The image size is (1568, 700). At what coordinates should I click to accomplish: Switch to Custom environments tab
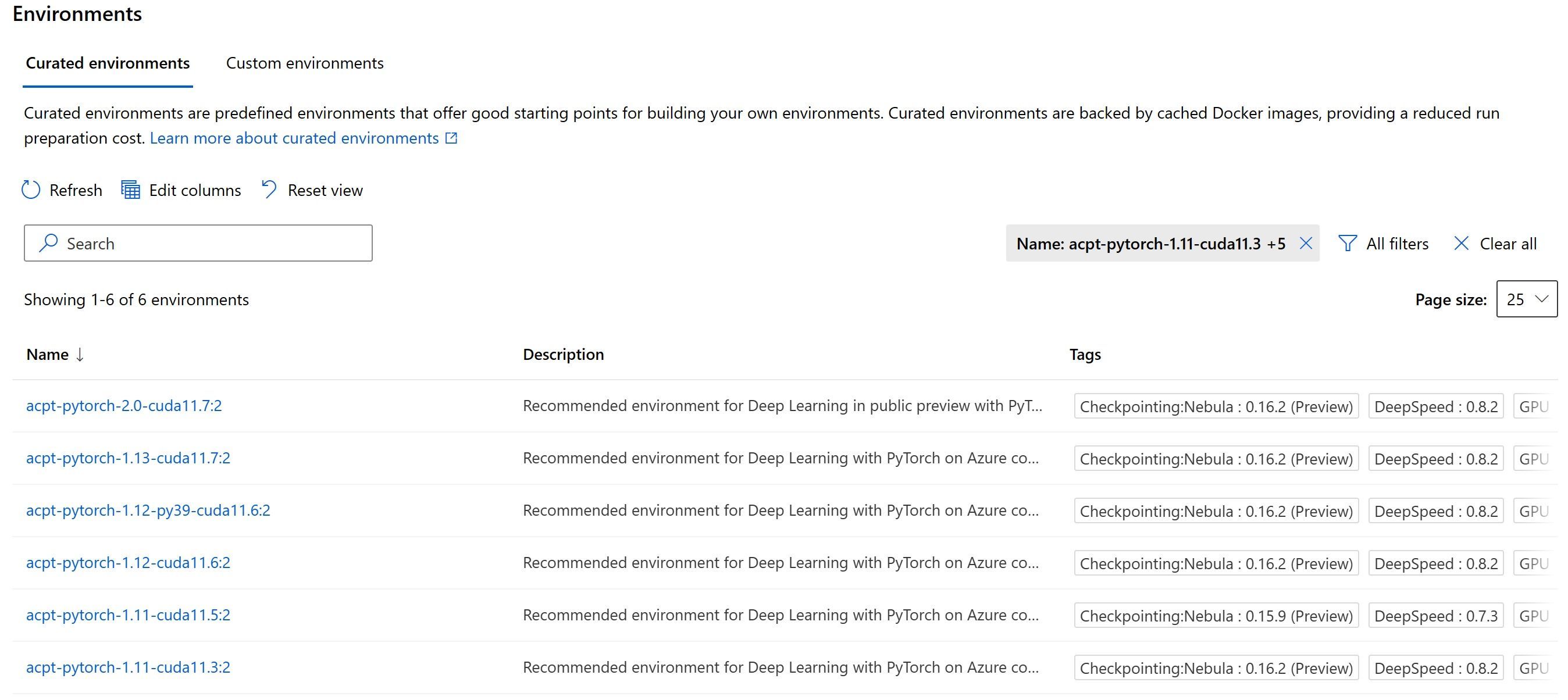[304, 63]
